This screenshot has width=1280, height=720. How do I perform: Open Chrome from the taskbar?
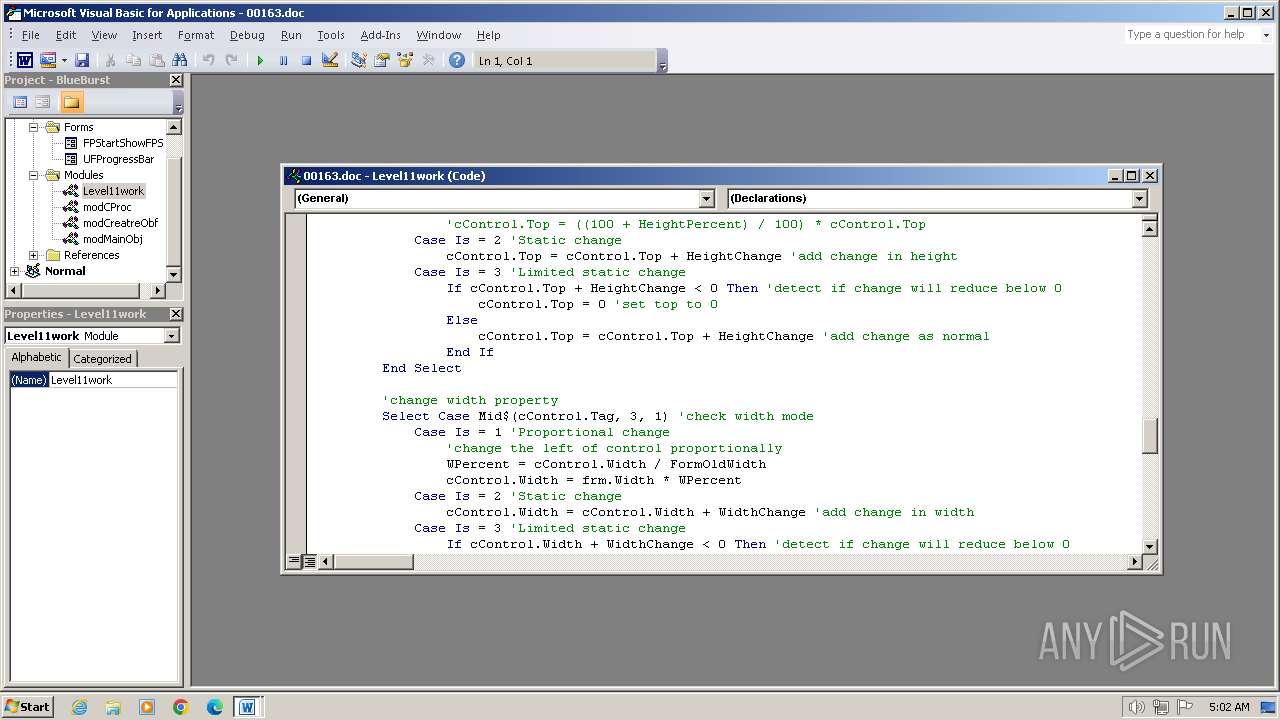180,707
